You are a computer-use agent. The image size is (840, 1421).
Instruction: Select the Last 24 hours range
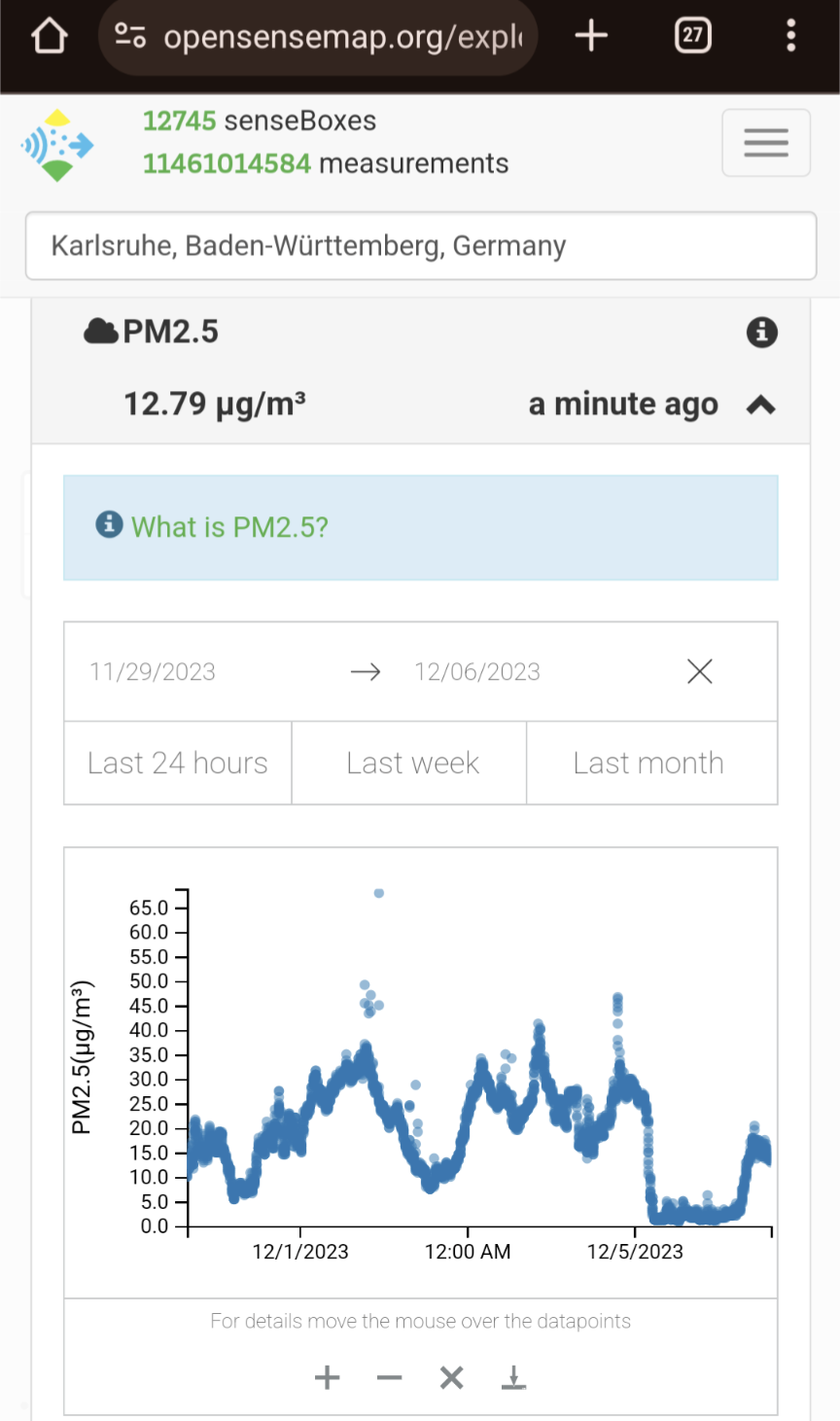(178, 764)
